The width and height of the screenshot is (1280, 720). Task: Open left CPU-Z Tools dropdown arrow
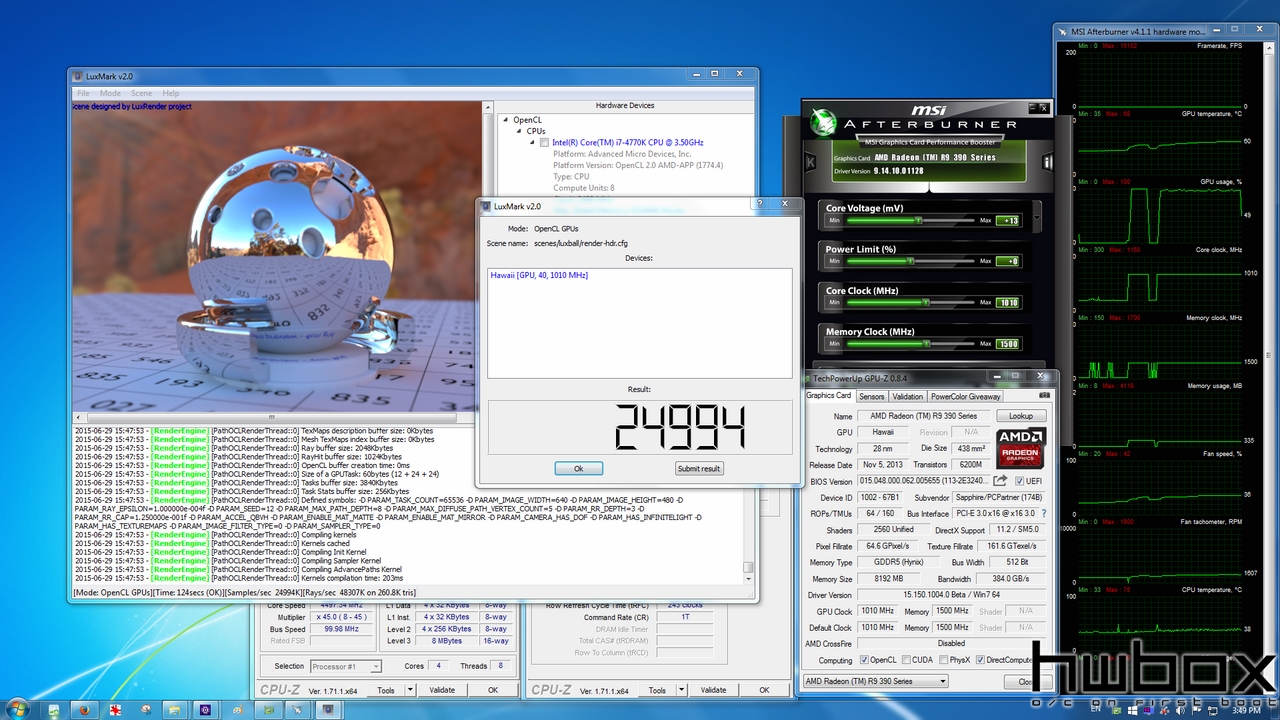(410, 690)
